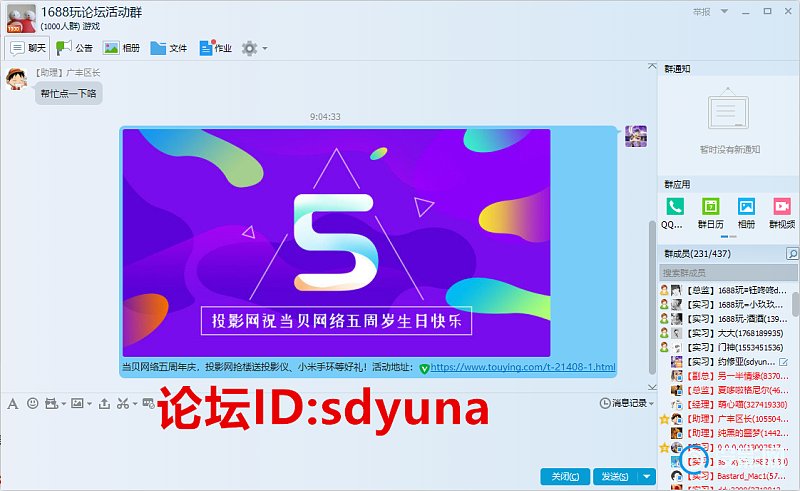This screenshot has height=491, width=800.
Task: Expand the settings gear dropdown arrow
Action: tap(265, 48)
